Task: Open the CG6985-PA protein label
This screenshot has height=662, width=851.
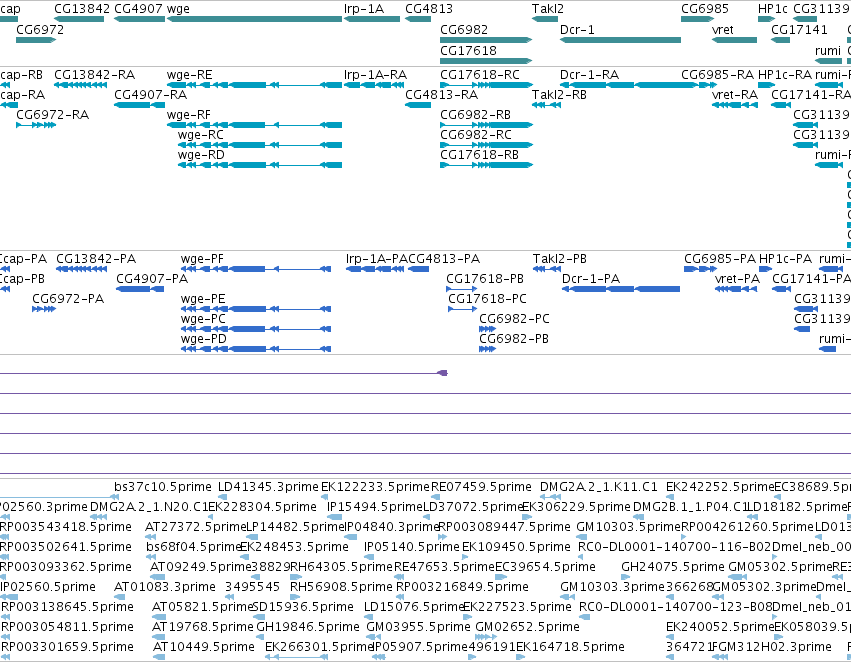Action: point(720,259)
